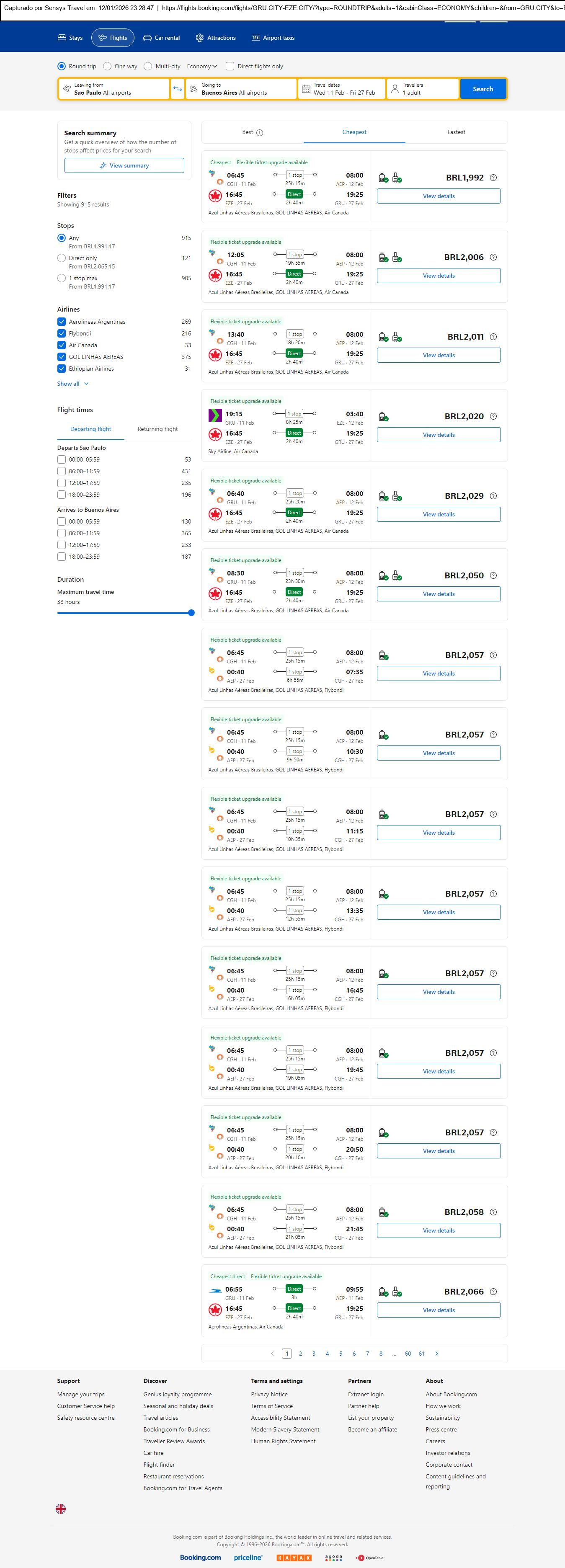Switch to the Fastest results tab
Image resolution: width=565 pixels, height=1568 pixels.
(456, 132)
